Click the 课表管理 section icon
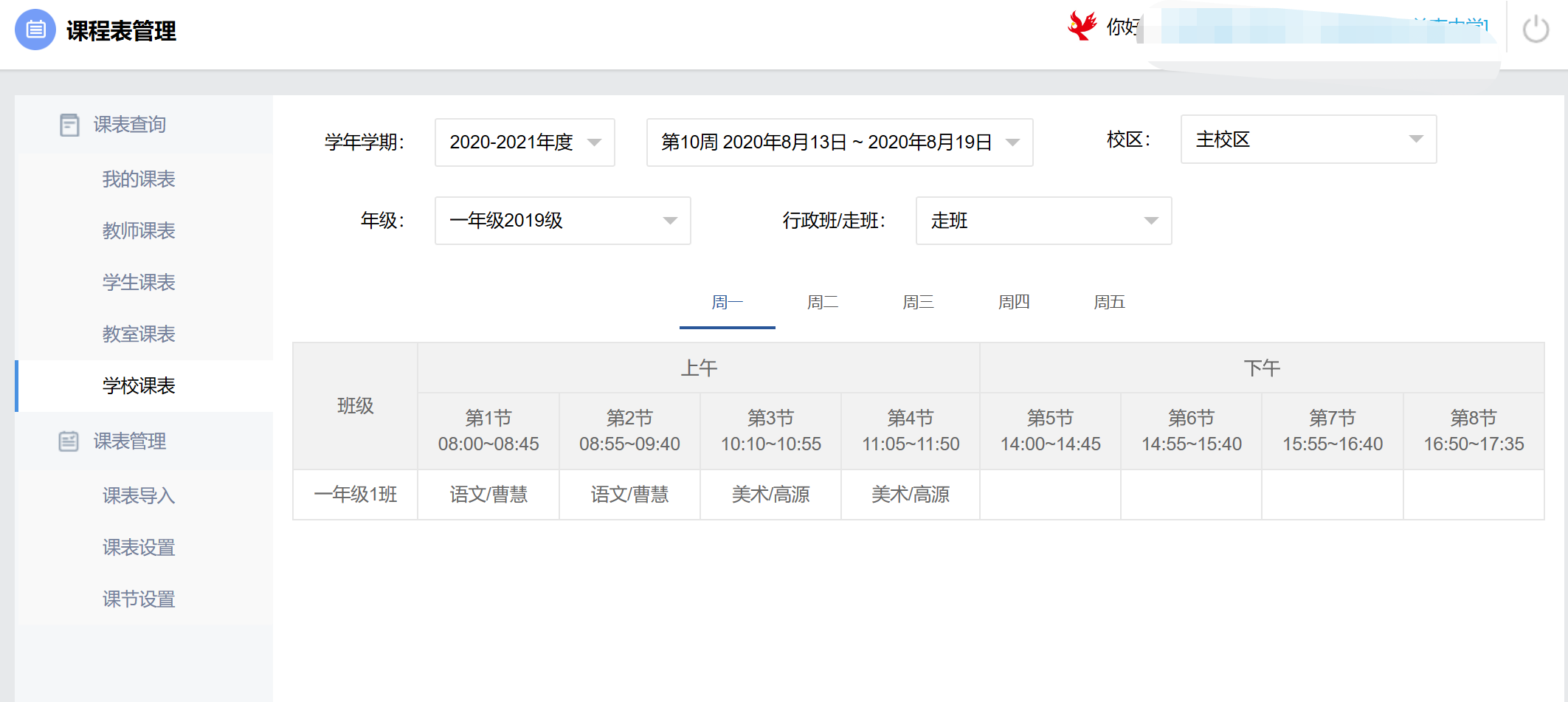The height and width of the screenshot is (702, 1568). (x=69, y=441)
